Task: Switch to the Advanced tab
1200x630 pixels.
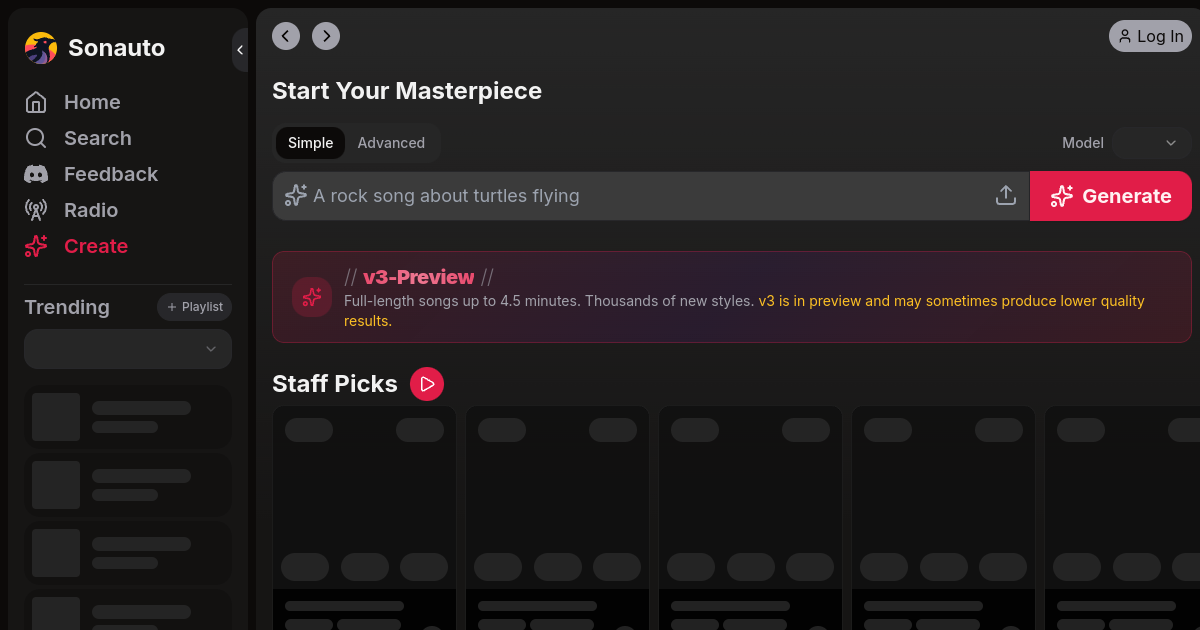Action: tap(391, 143)
